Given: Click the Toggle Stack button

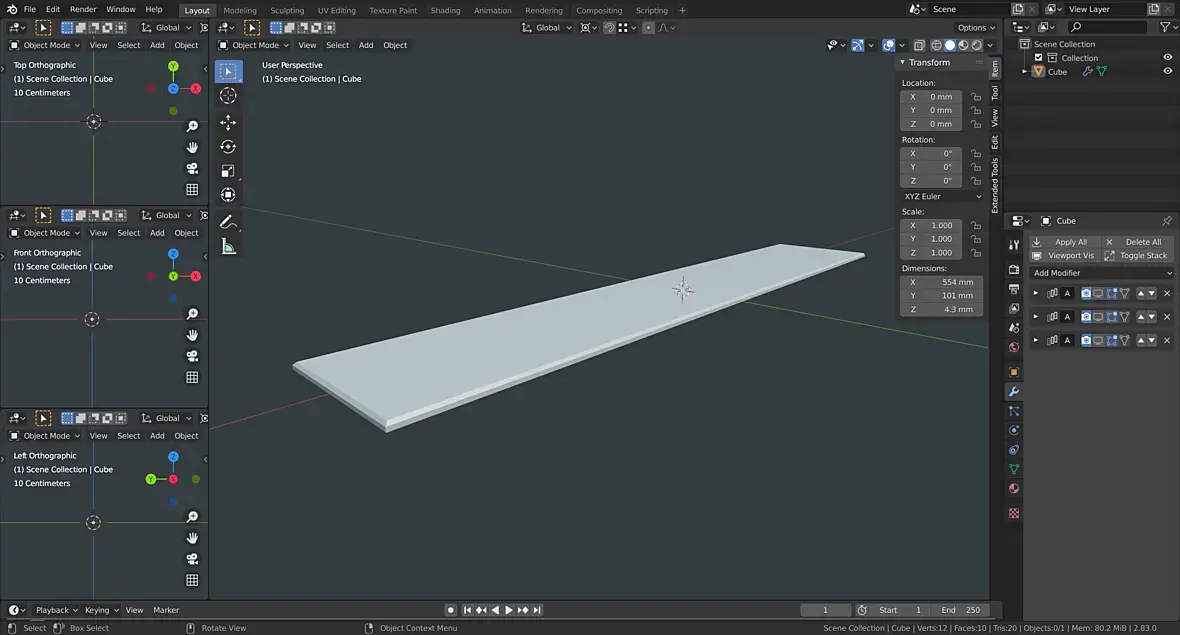Looking at the screenshot, I should pos(1137,256).
